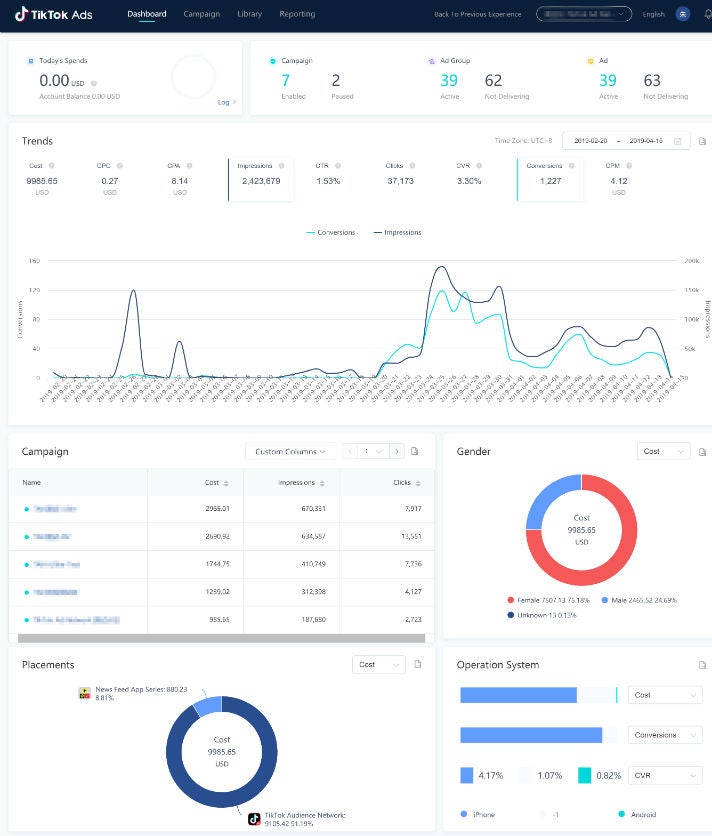The height and width of the screenshot is (836, 712).
Task: Export the Trends chart data icon
Action: click(x=702, y=141)
